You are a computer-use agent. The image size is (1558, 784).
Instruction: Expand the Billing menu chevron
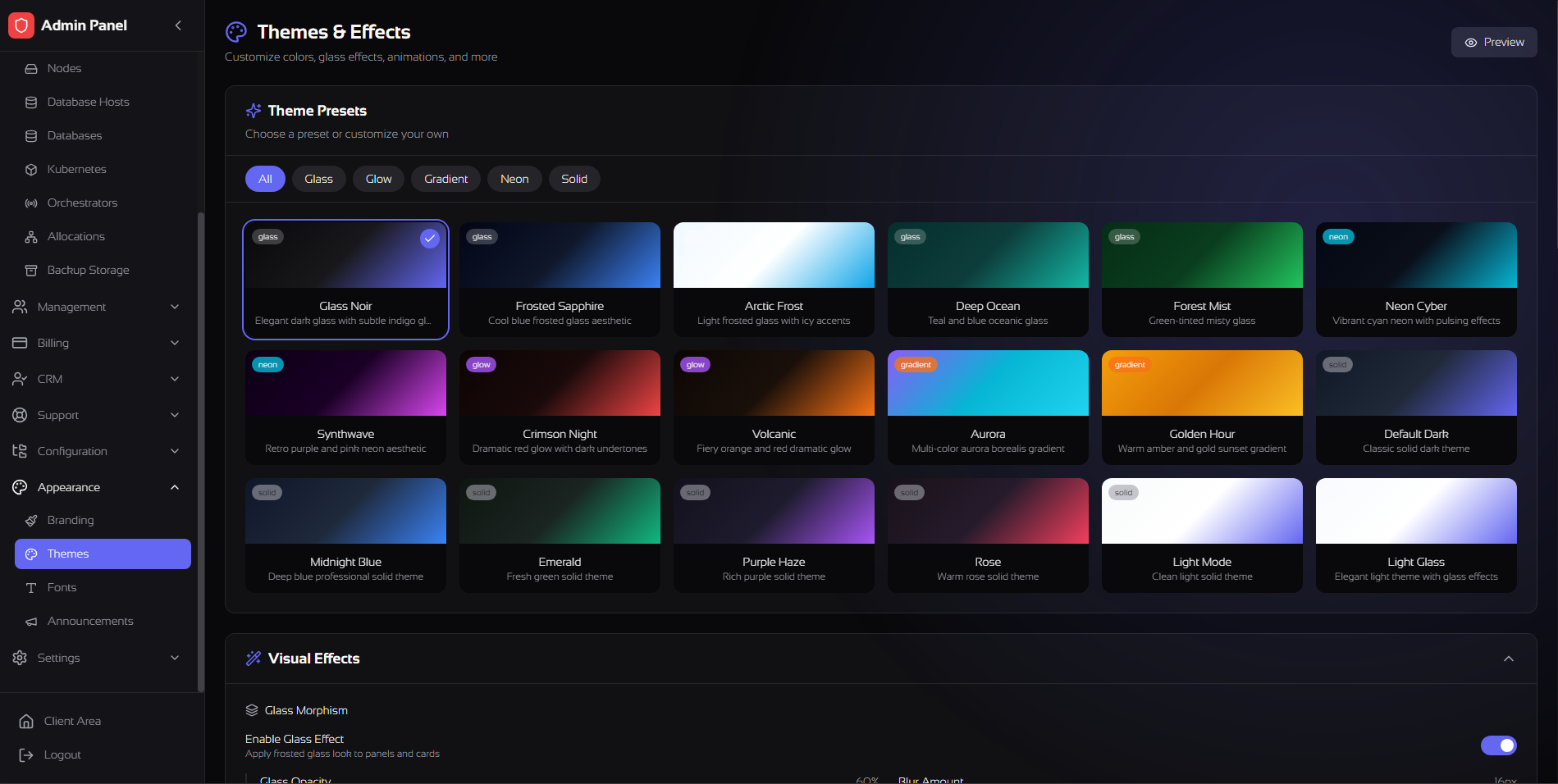coord(175,343)
